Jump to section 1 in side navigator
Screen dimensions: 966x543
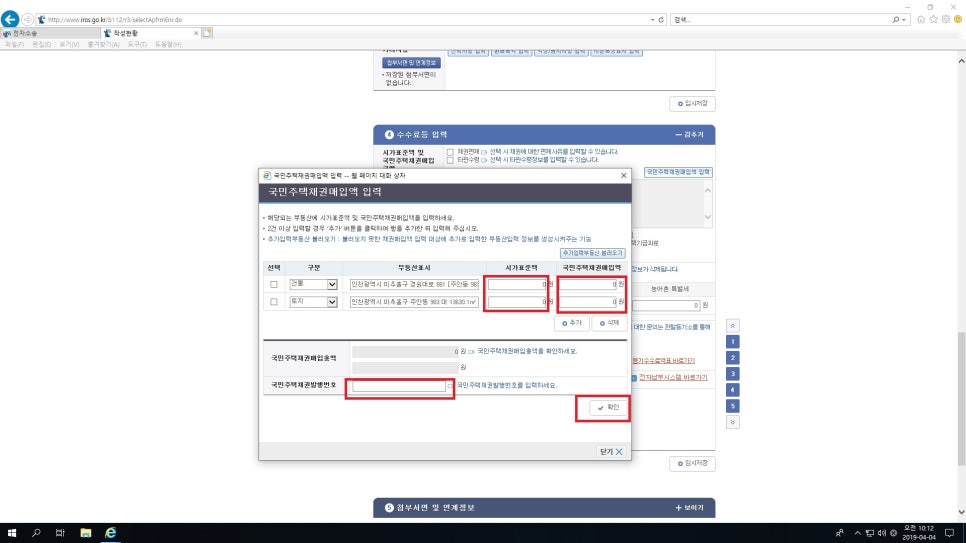click(733, 341)
